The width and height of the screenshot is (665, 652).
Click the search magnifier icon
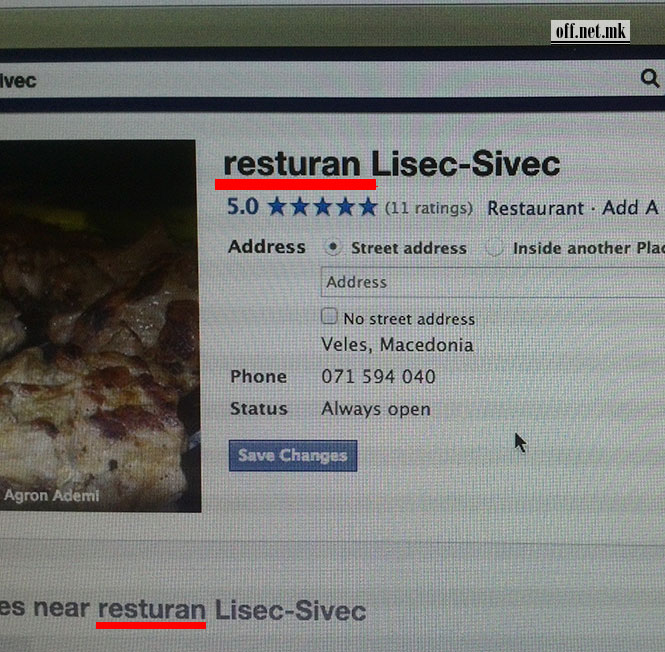pyautogui.click(x=650, y=78)
